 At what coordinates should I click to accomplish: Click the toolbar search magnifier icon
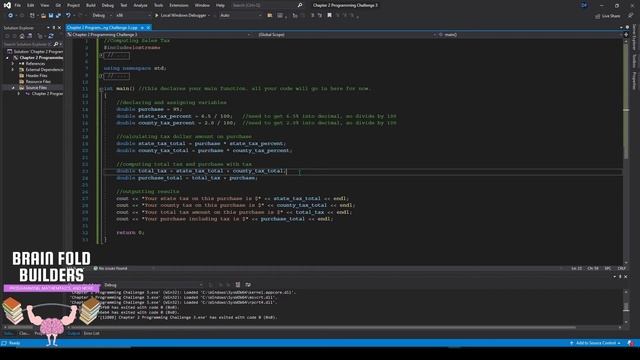[300, 5]
